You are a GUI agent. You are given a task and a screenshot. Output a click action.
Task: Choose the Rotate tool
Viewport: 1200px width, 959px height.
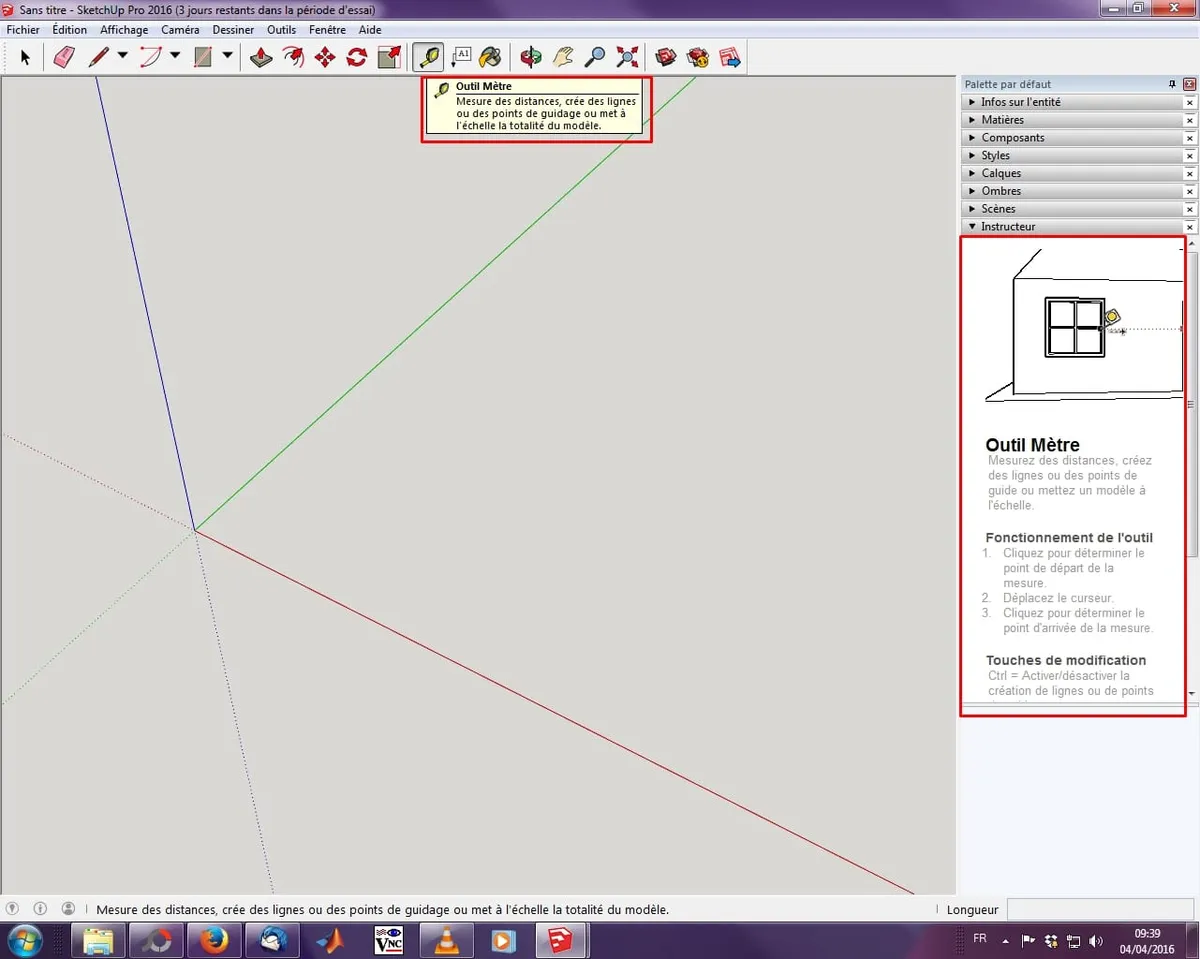coord(357,57)
